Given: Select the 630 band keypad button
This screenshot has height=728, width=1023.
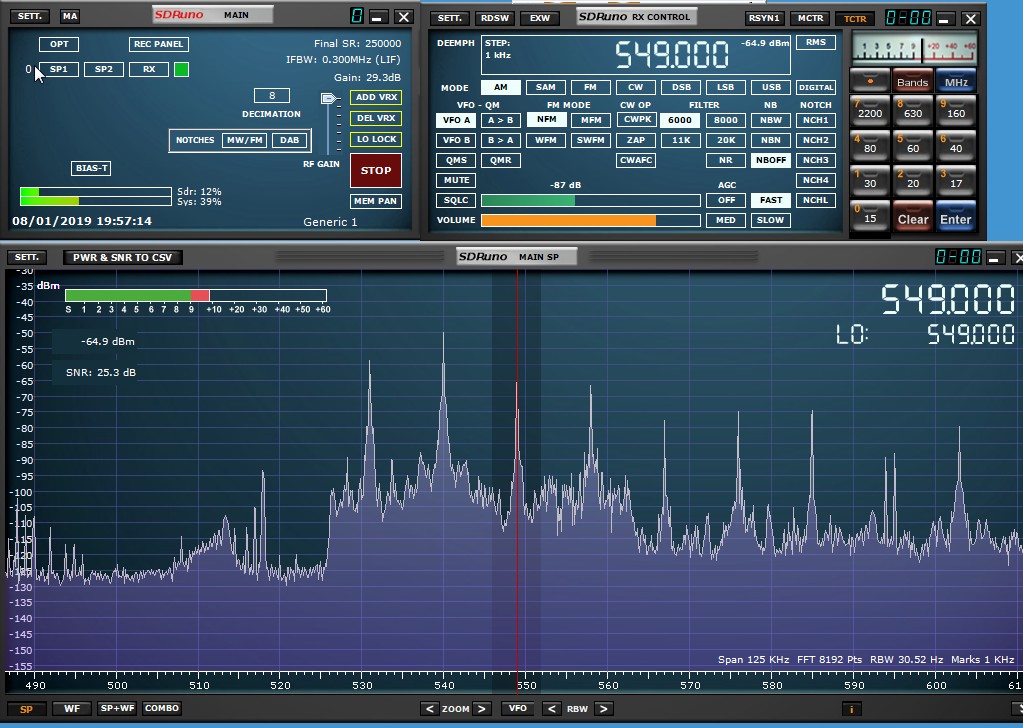Looking at the screenshot, I should pyautogui.click(x=913, y=112).
